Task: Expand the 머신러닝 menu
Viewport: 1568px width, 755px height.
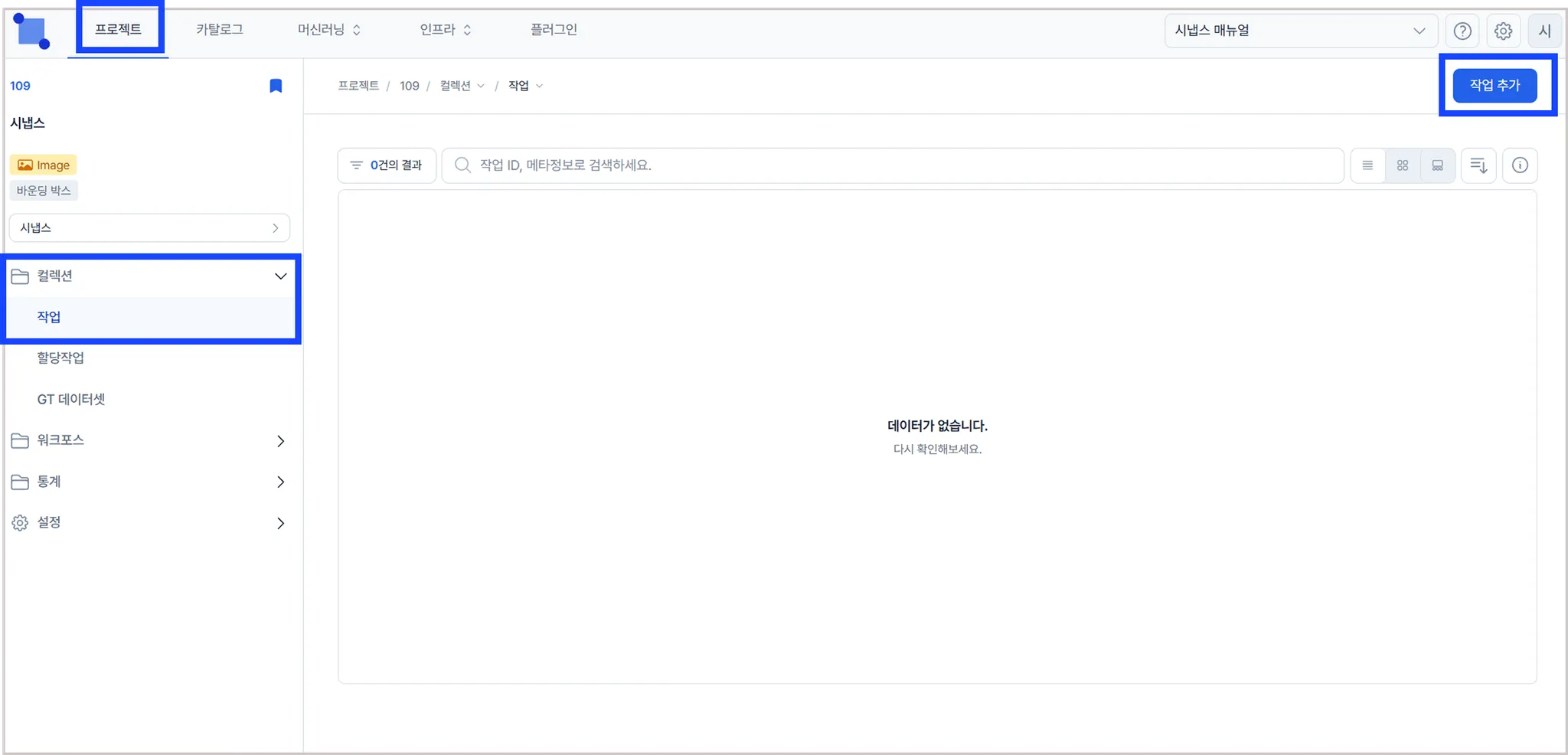Action: coord(329,30)
